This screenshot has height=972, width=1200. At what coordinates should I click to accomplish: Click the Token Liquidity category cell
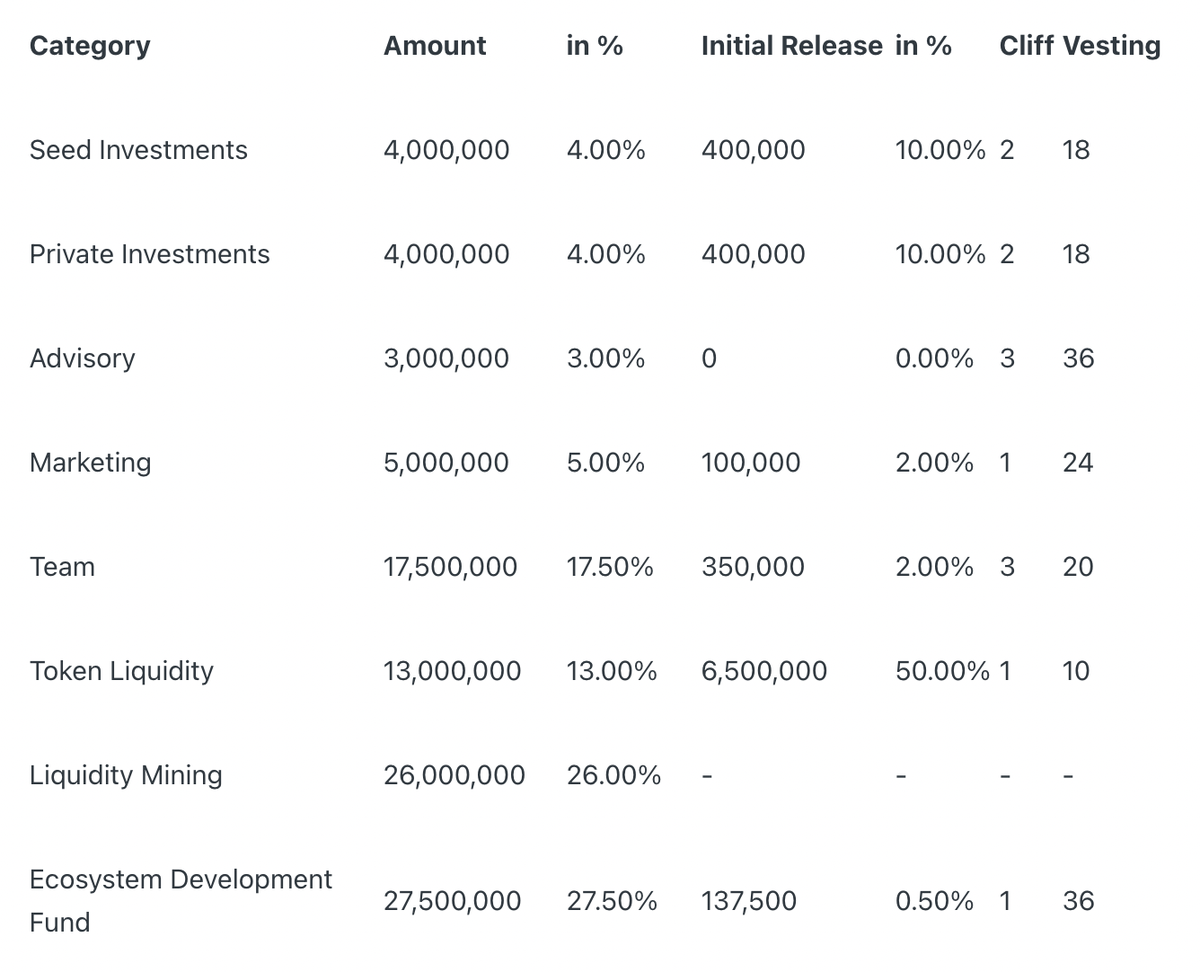(121, 671)
